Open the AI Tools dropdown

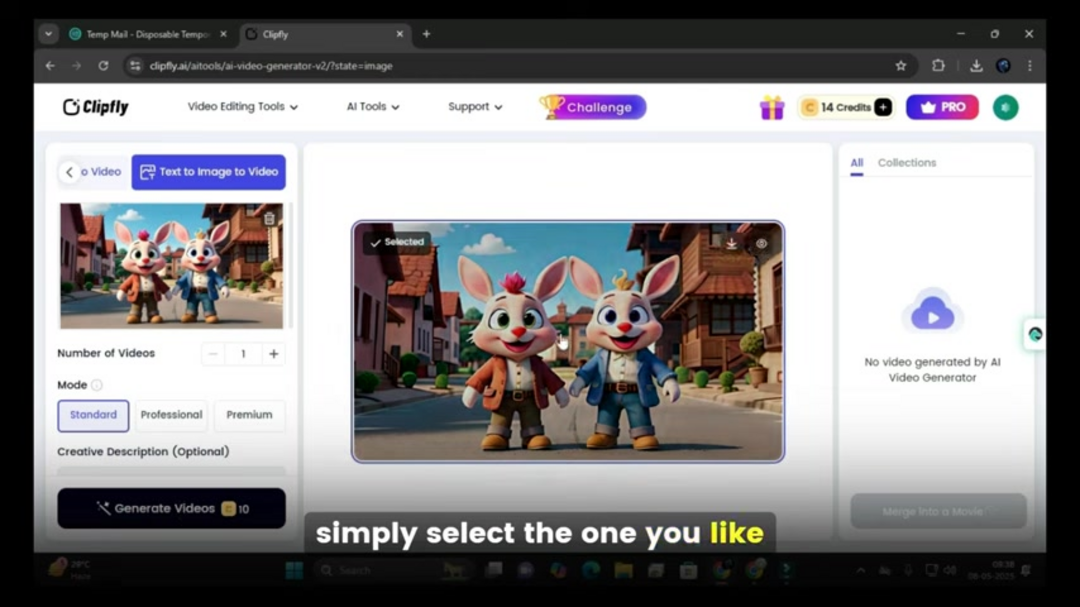click(372, 106)
